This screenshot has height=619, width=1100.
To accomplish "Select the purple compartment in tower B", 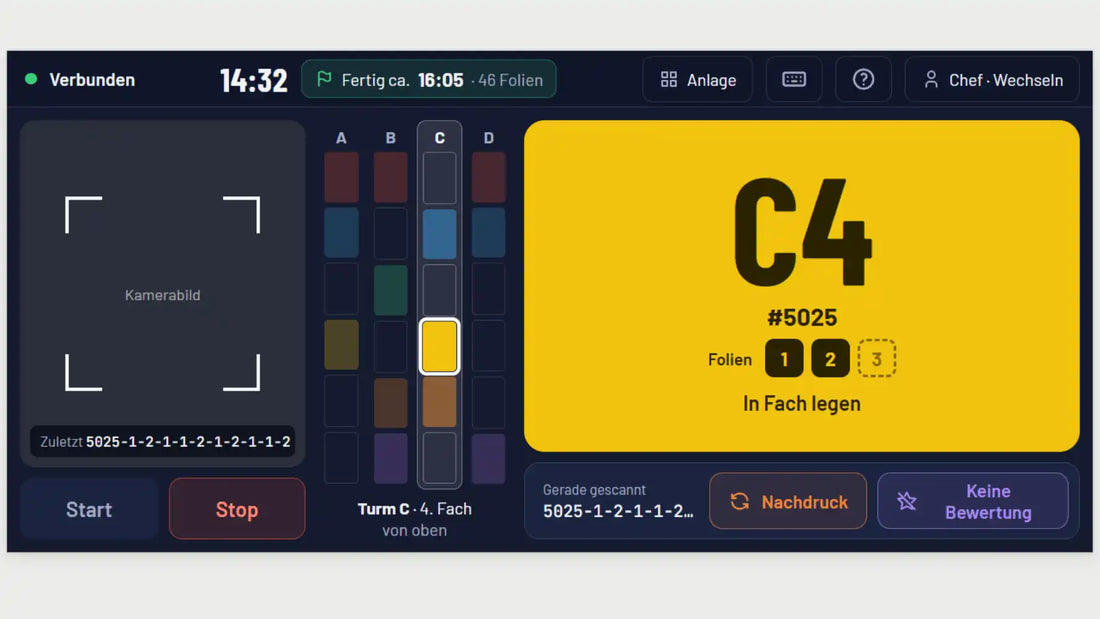I will click(391, 458).
